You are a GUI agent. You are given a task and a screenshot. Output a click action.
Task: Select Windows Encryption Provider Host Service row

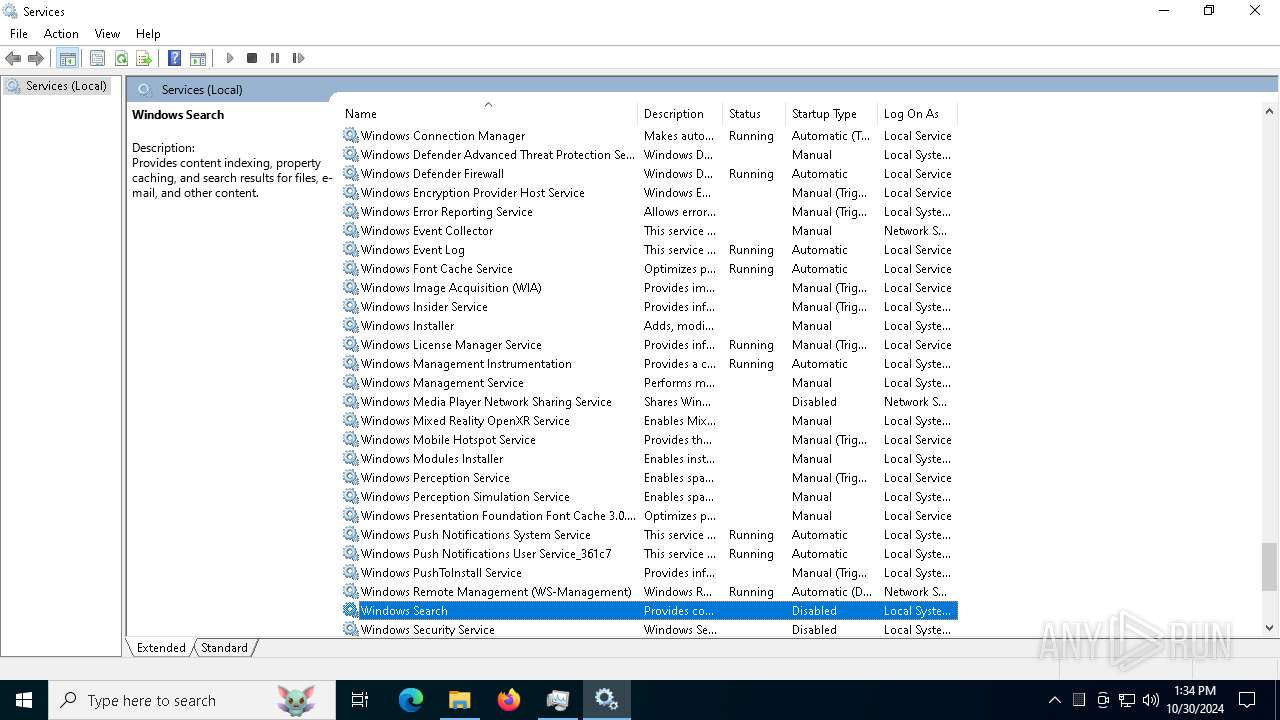point(649,193)
